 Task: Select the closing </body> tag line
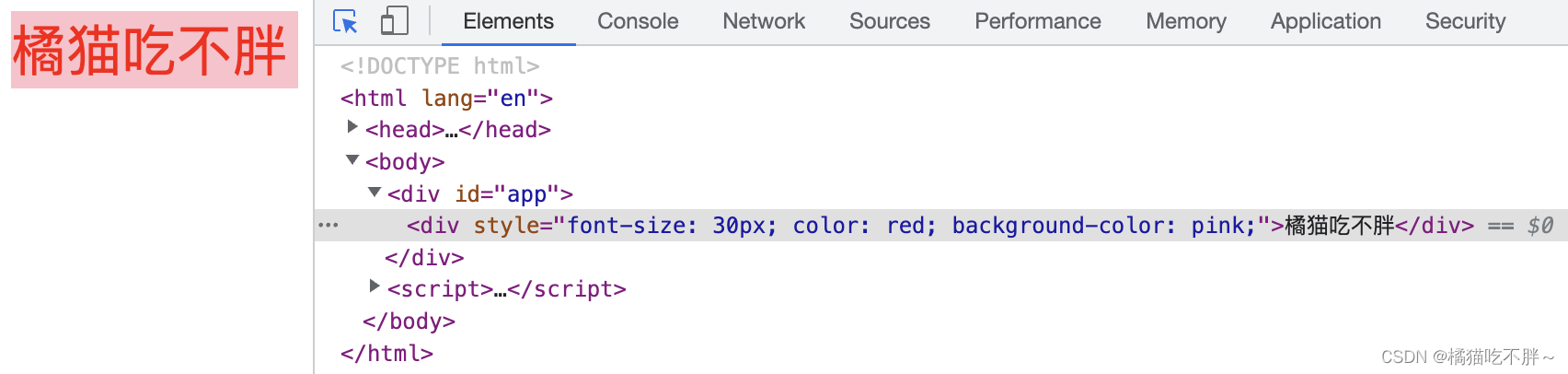point(409,321)
